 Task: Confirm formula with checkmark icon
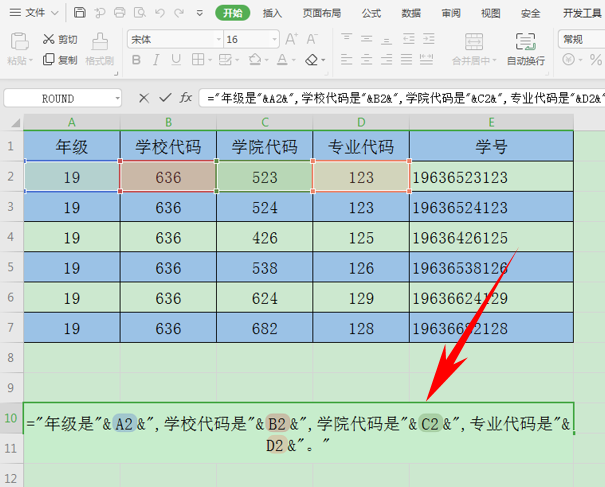point(165,98)
